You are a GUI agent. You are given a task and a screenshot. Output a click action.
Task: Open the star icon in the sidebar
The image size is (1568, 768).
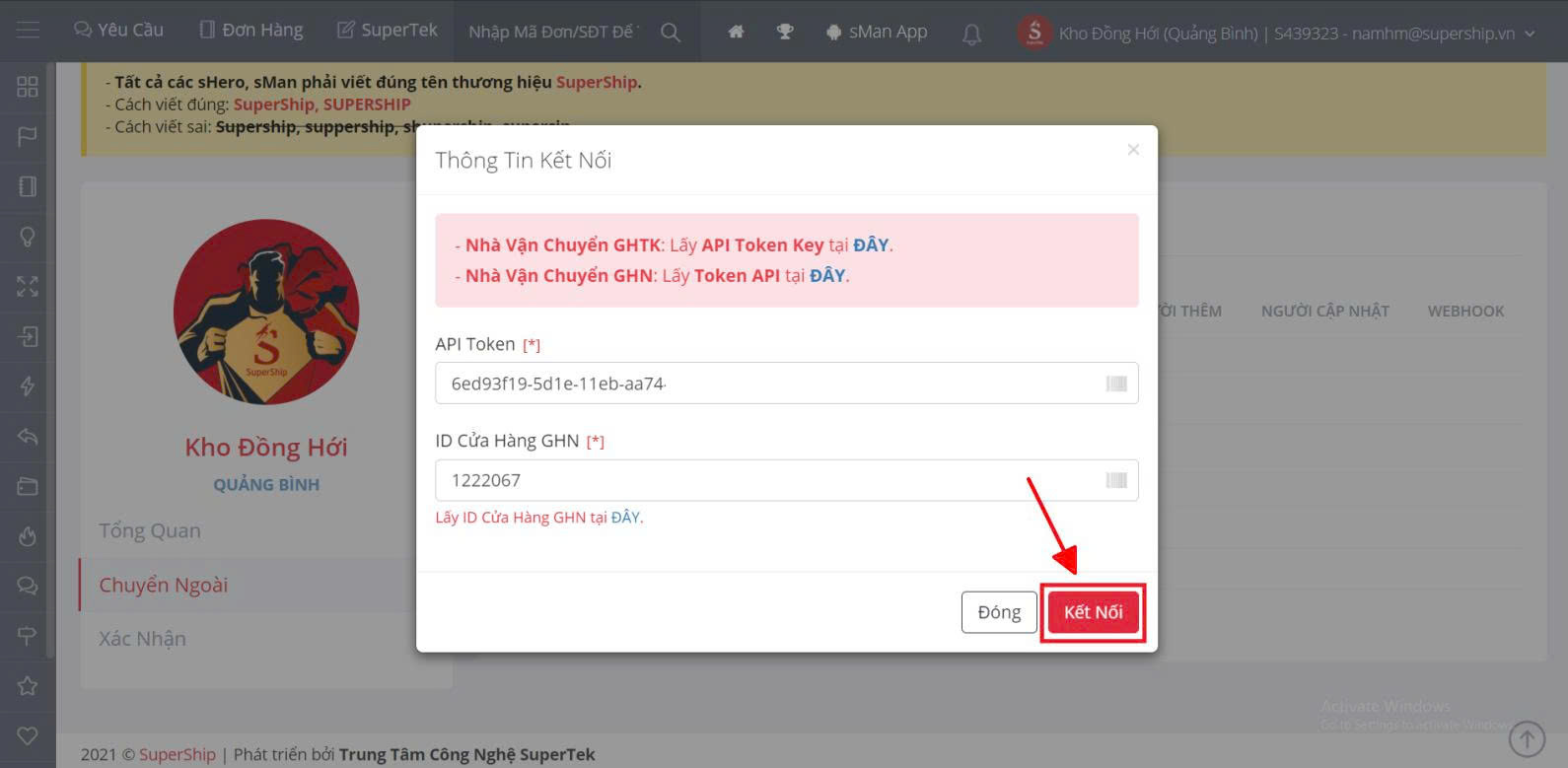click(28, 685)
